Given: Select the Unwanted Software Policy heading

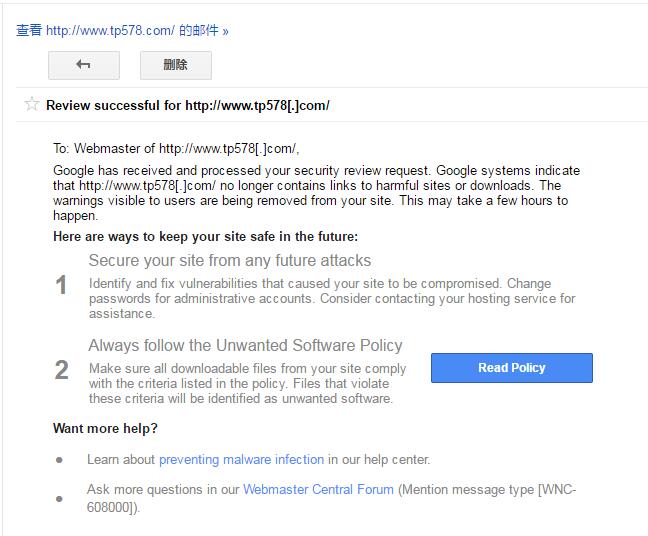Looking at the screenshot, I should pos(245,346).
